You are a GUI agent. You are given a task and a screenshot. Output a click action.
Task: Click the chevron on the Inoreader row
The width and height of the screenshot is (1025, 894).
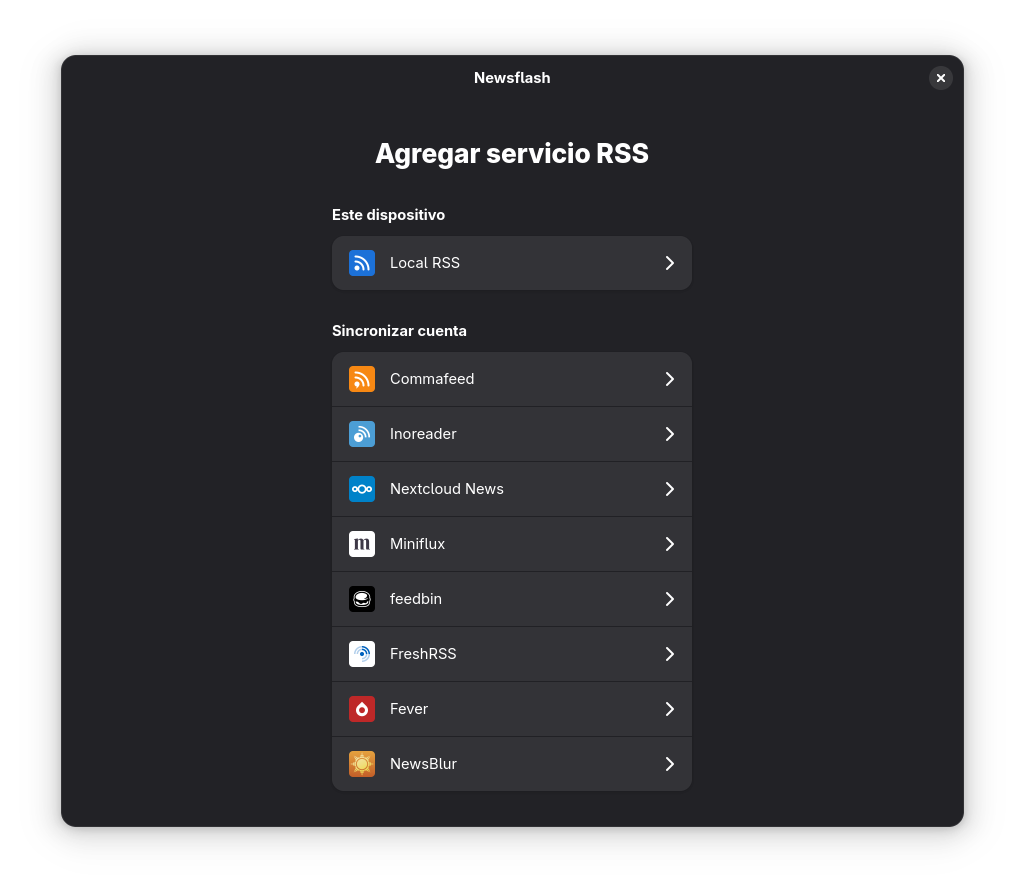pyautogui.click(x=669, y=434)
